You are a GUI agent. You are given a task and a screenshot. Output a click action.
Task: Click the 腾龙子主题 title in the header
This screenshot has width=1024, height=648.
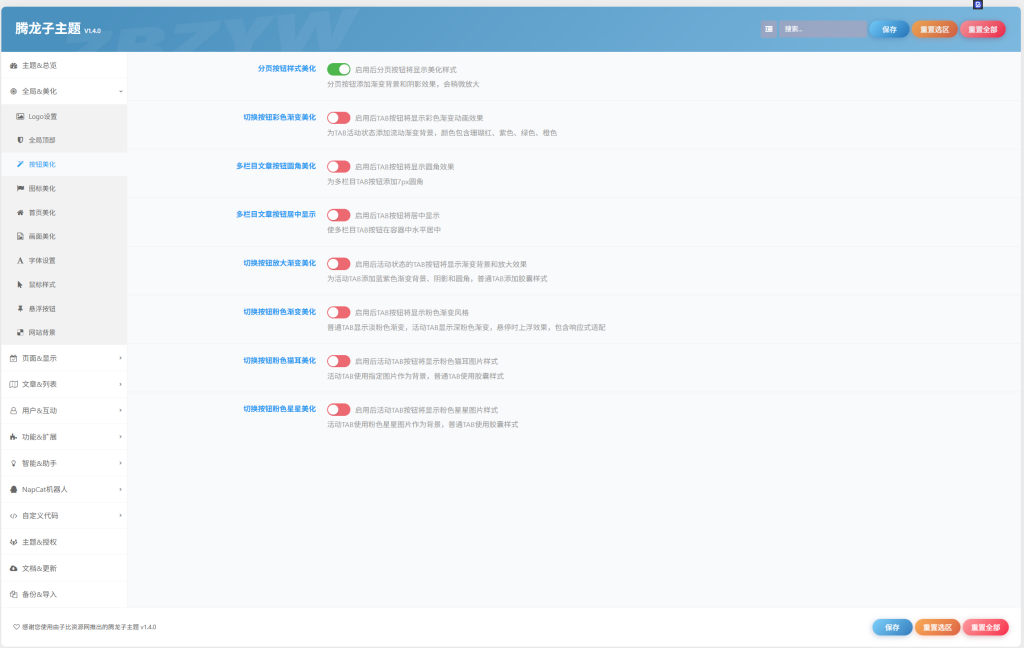point(48,28)
